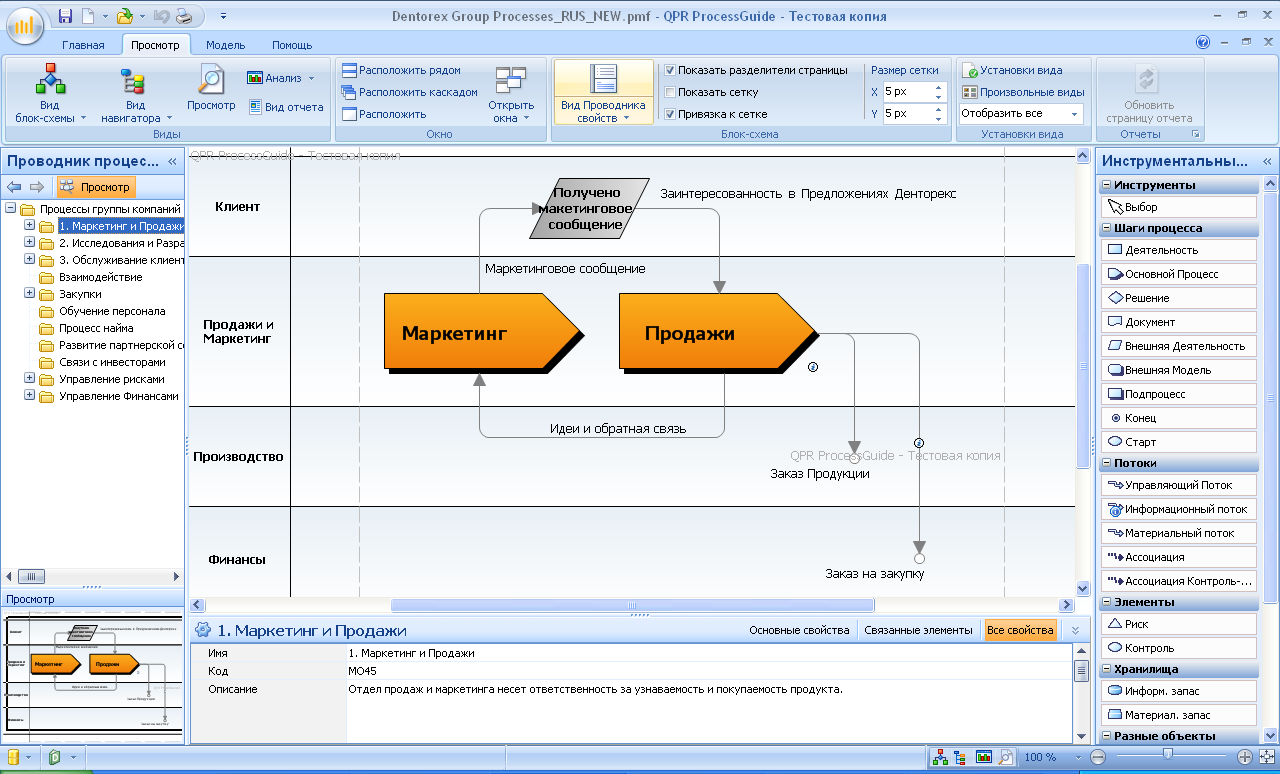Collapse the Инструменты section in toolbox
Viewport: 1280px width, 774px height.
[x=1106, y=185]
